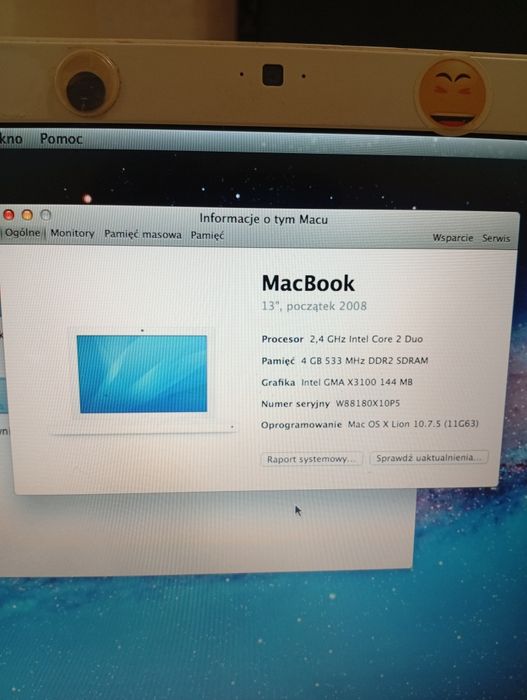527x700 pixels.
Task: Click the grey zoom window button
Action: pos(46,215)
